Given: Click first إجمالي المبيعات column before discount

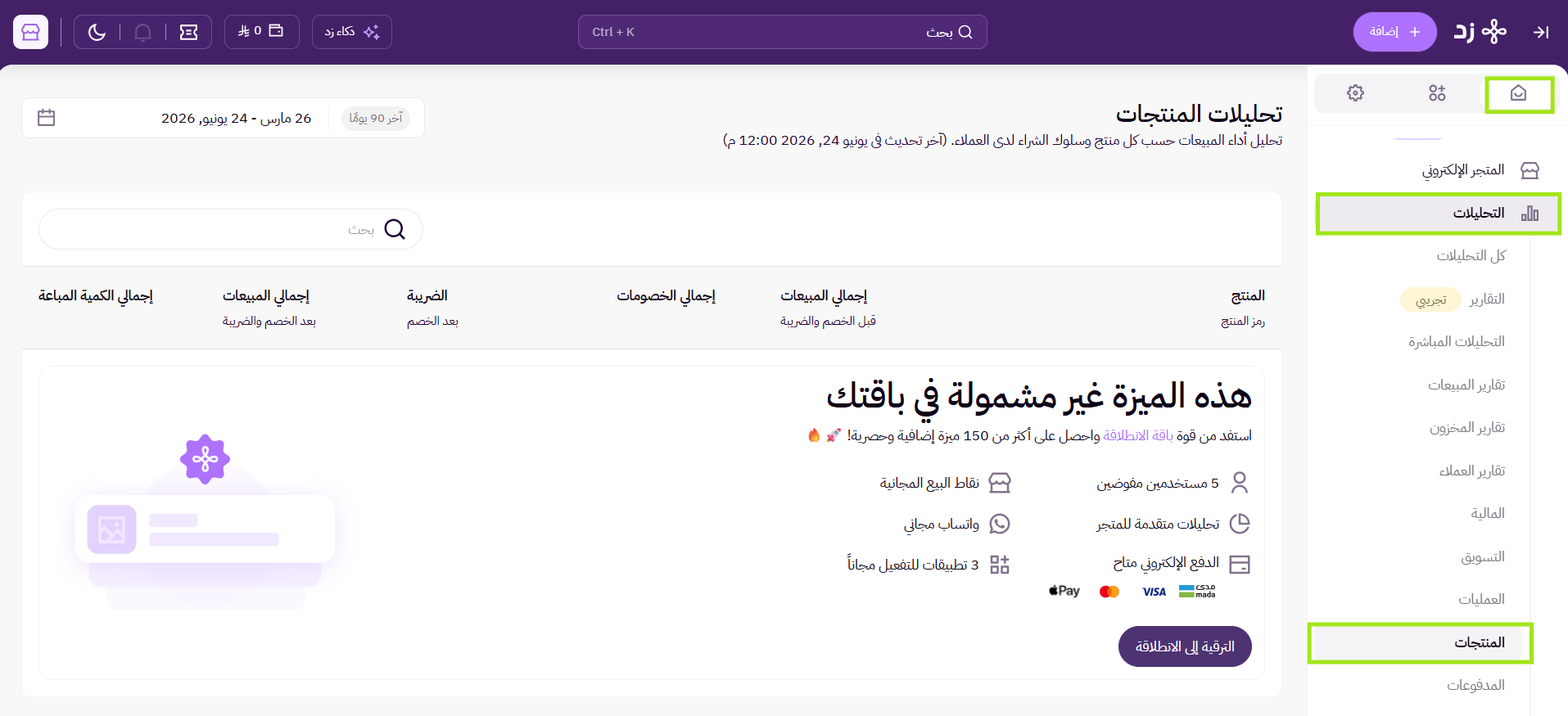Looking at the screenshot, I should [824, 295].
